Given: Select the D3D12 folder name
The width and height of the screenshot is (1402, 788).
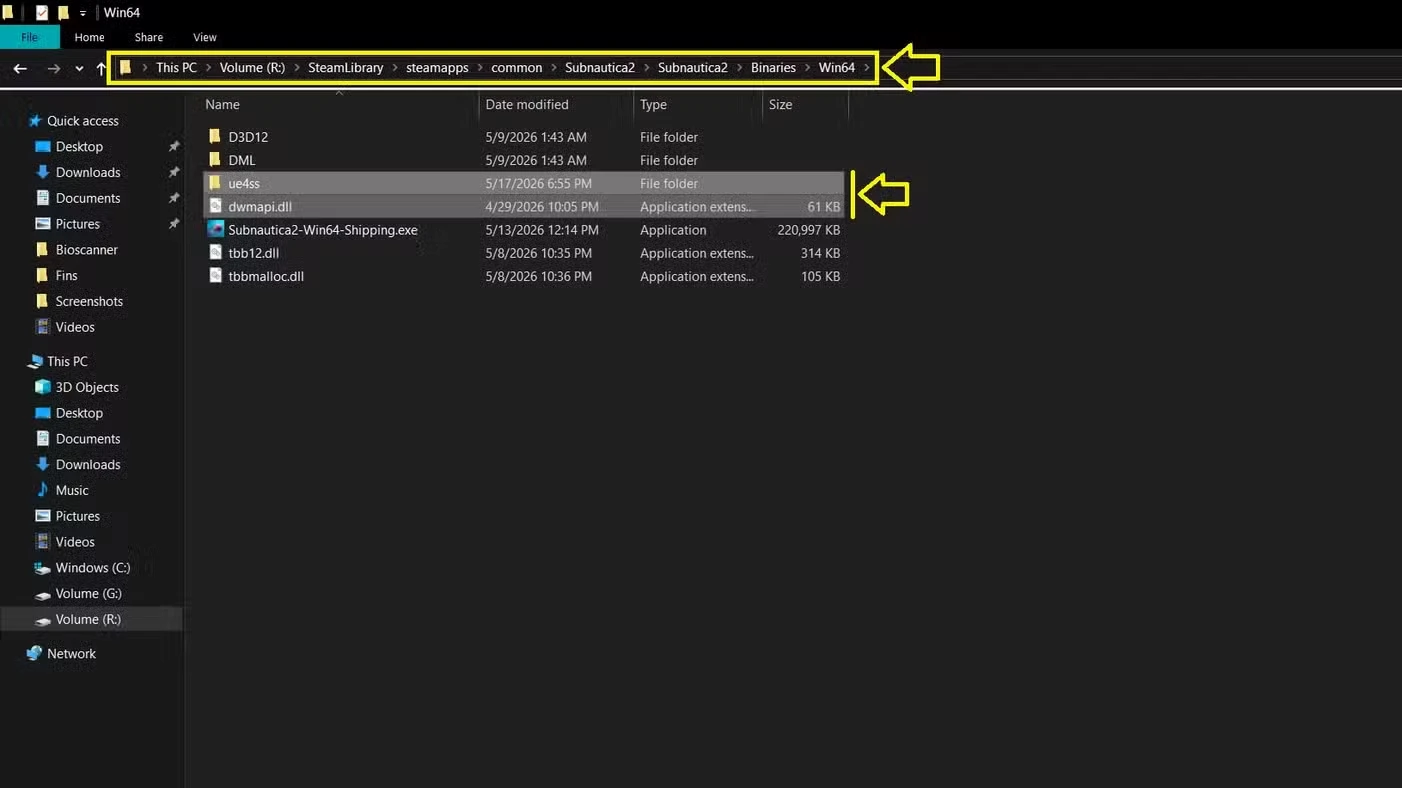Looking at the screenshot, I should [248, 137].
